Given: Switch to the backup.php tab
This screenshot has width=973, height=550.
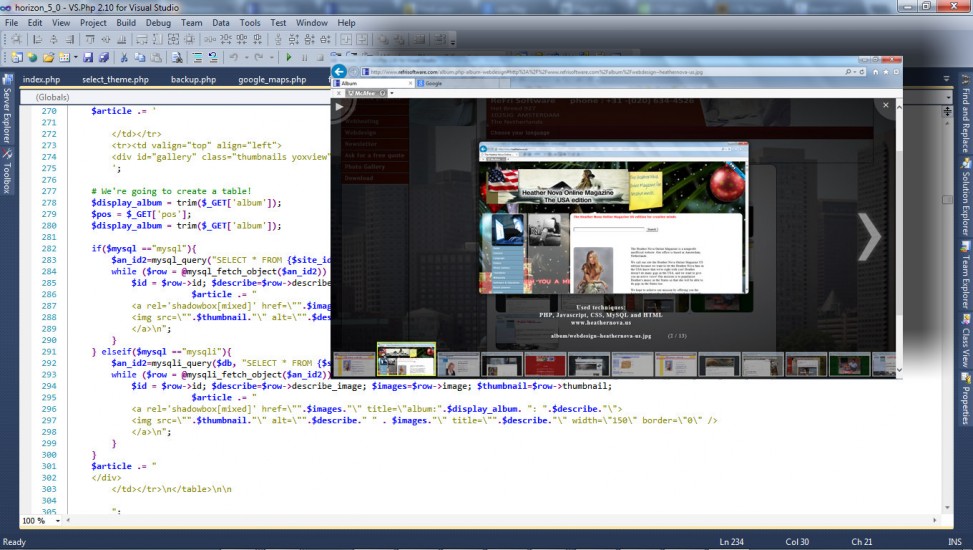Looking at the screenshot, I should pos(193,79).
